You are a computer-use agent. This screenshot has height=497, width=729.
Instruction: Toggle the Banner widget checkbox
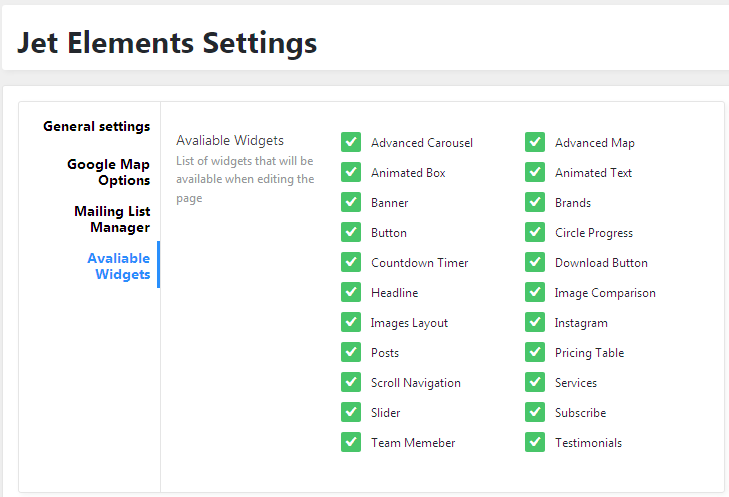351,202
